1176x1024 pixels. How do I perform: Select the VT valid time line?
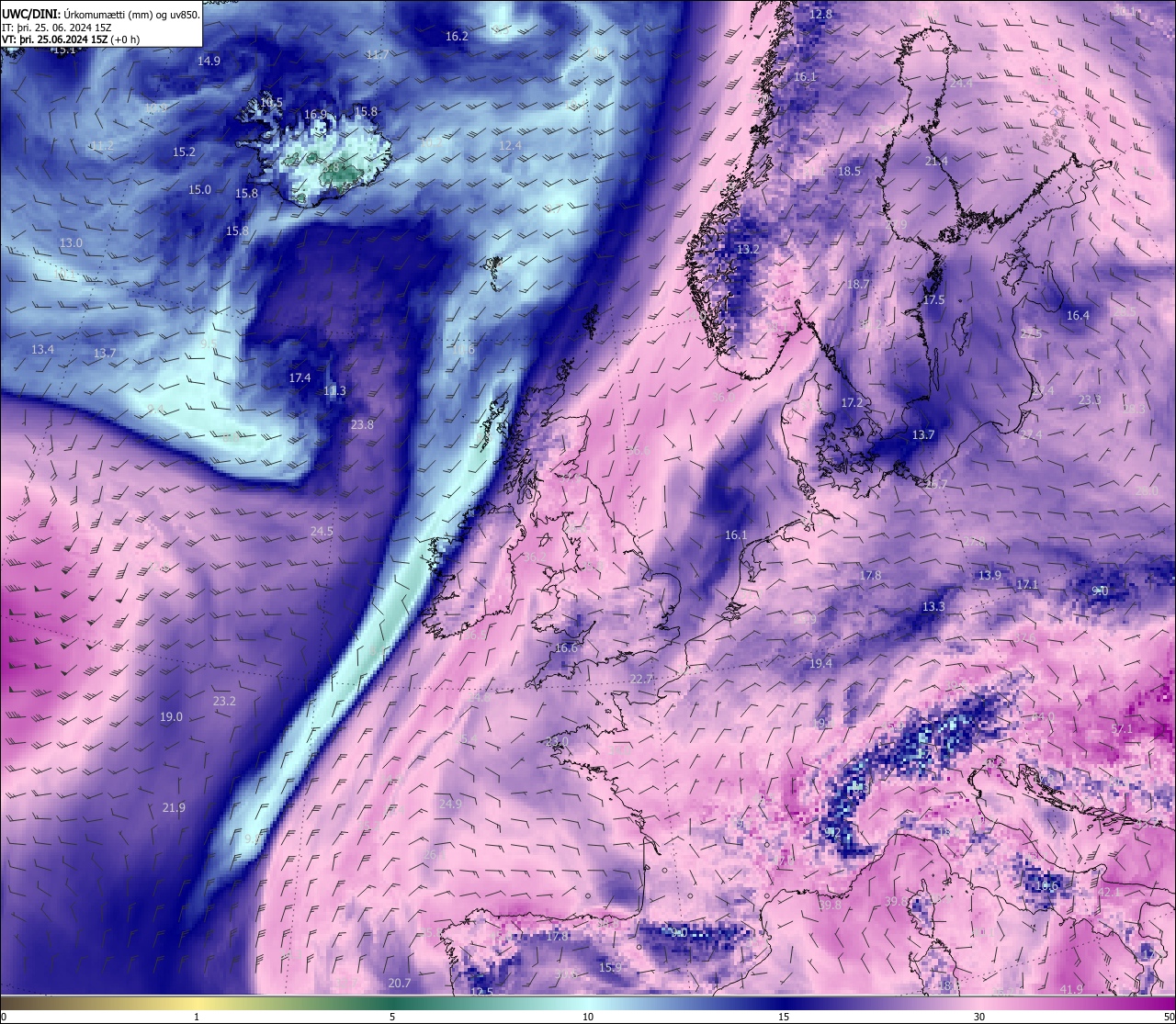pyautogui.click(x=71, y=39)
